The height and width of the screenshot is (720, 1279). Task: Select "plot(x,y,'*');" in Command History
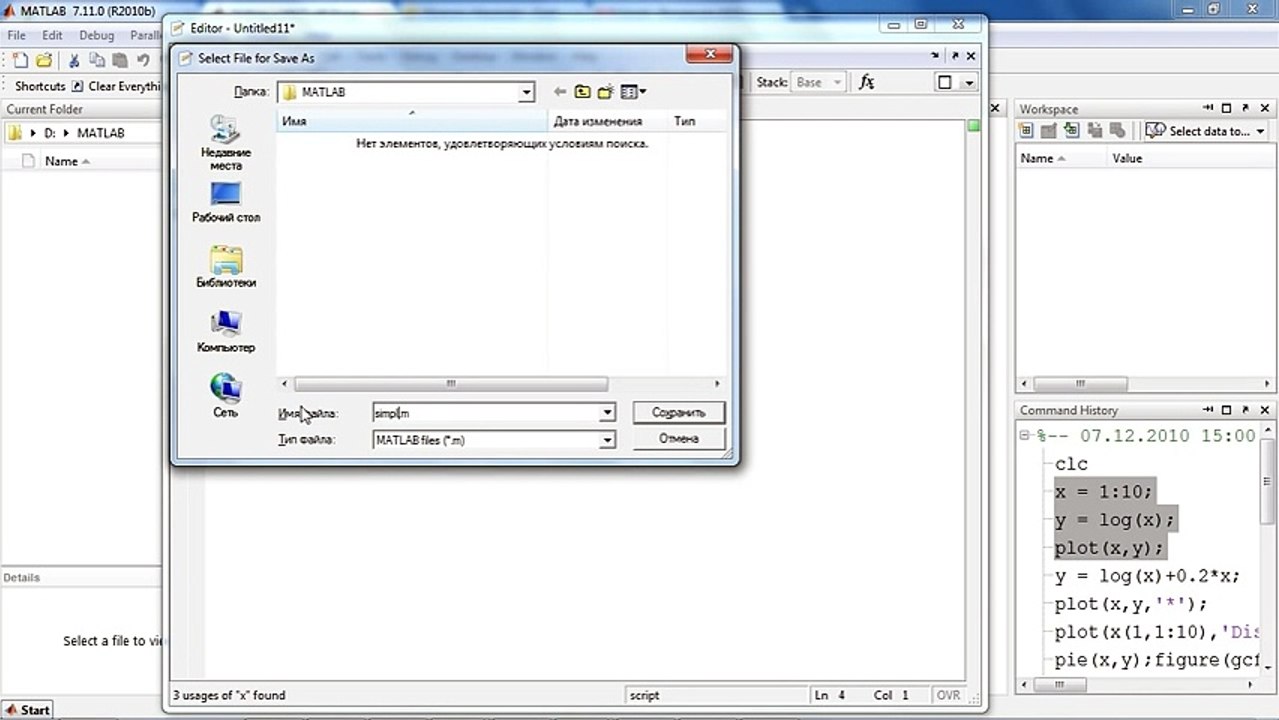1131,604
